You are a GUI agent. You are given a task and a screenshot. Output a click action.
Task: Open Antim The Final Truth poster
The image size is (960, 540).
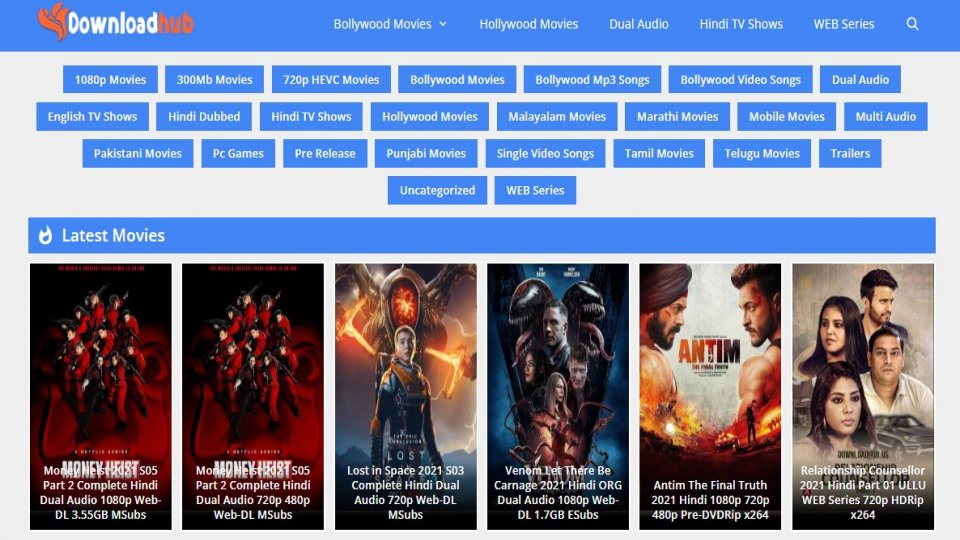tap(710, 397)
